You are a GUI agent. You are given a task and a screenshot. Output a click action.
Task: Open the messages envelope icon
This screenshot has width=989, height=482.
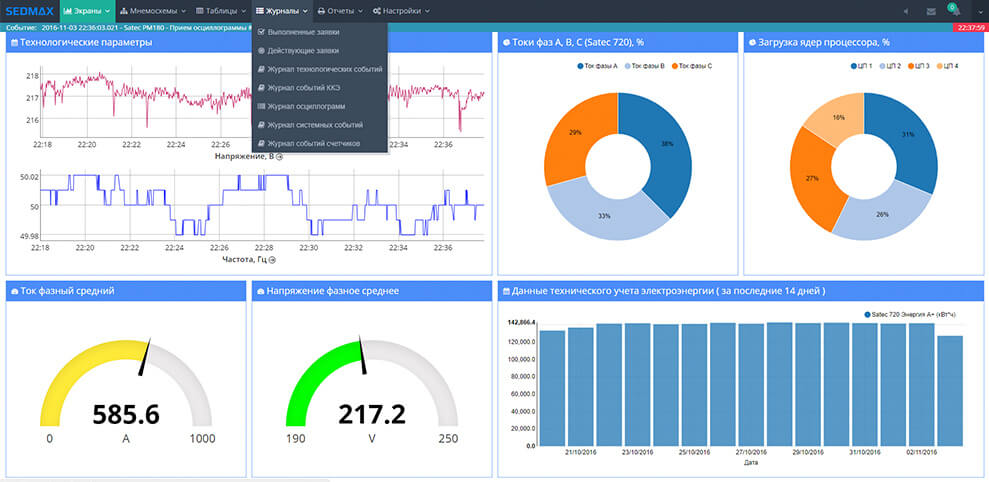931,11
